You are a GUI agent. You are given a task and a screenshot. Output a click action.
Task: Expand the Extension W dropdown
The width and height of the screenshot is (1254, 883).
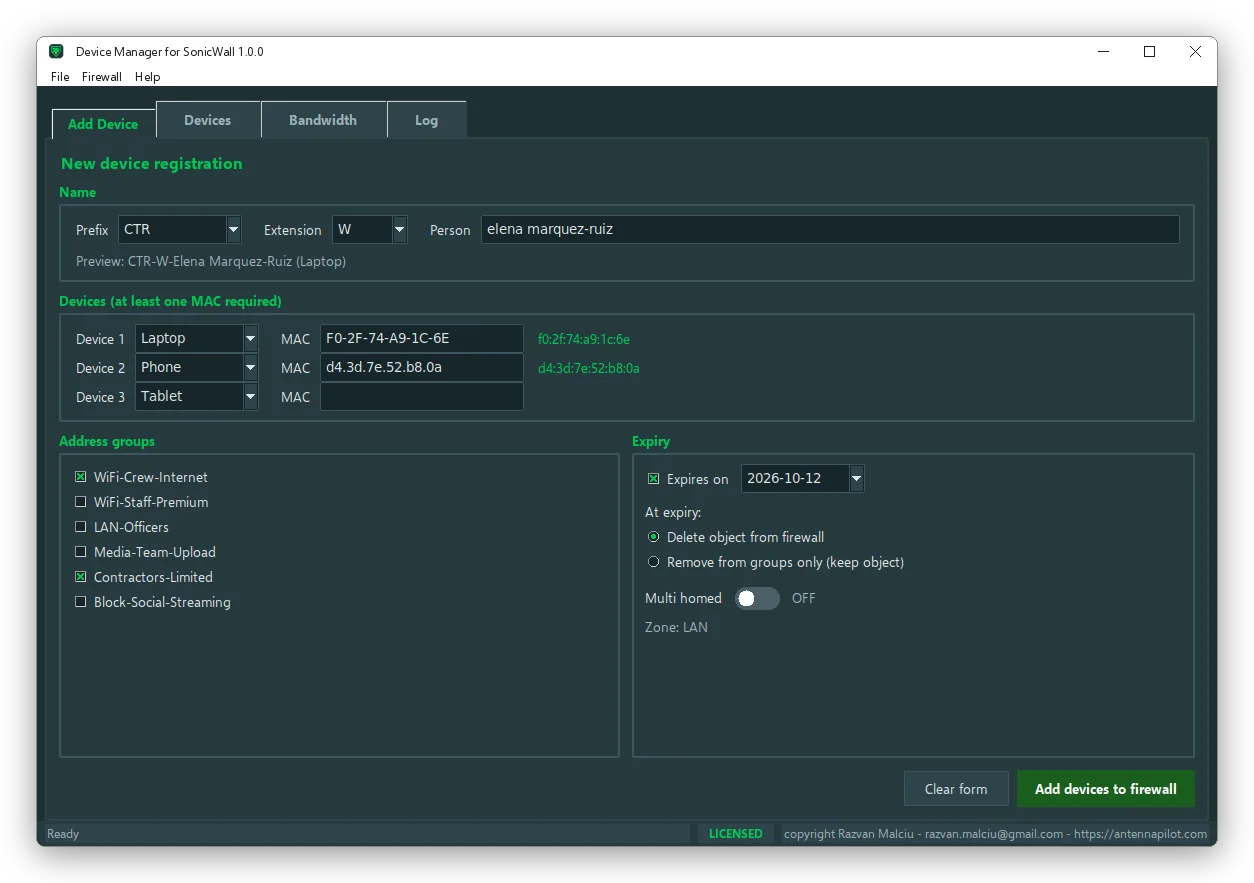400,229
